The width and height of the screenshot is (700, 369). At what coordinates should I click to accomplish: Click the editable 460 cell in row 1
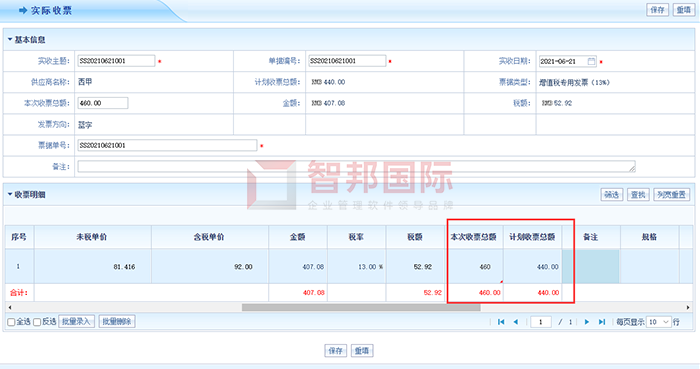[x=474, y=267]
